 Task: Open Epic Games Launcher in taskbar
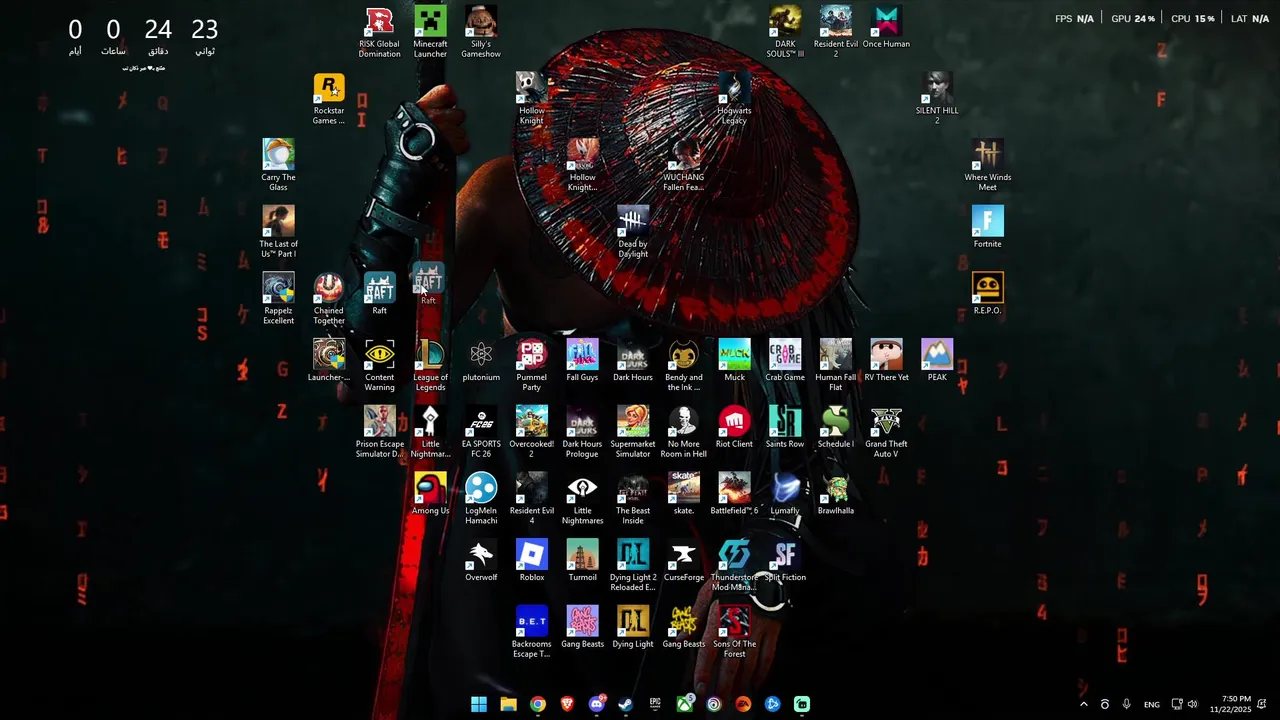coord(655,704)
